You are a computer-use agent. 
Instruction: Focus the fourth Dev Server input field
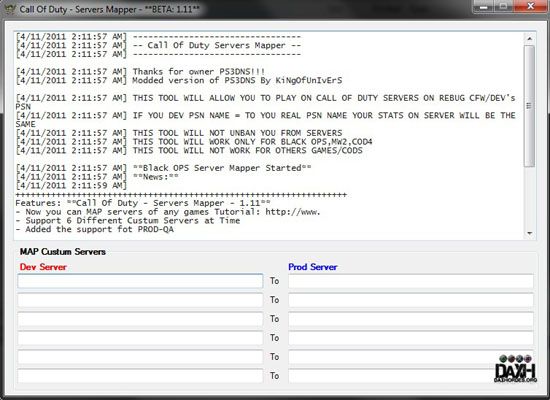(x=140, y=338)
